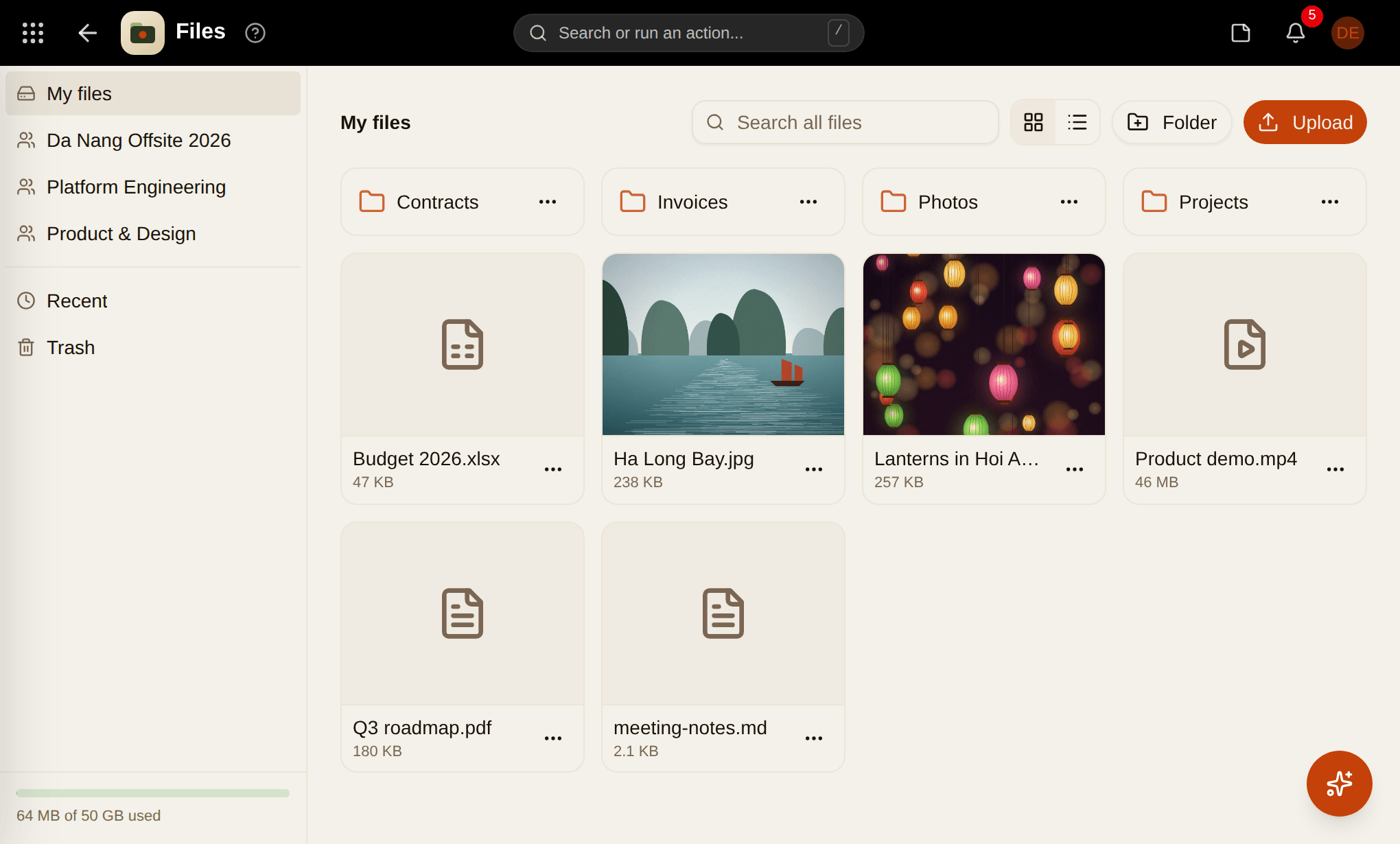Open the Q3 roadmap.pdf document icon
This screenshot has height=844, width=1400.
[x=463, y=613]
